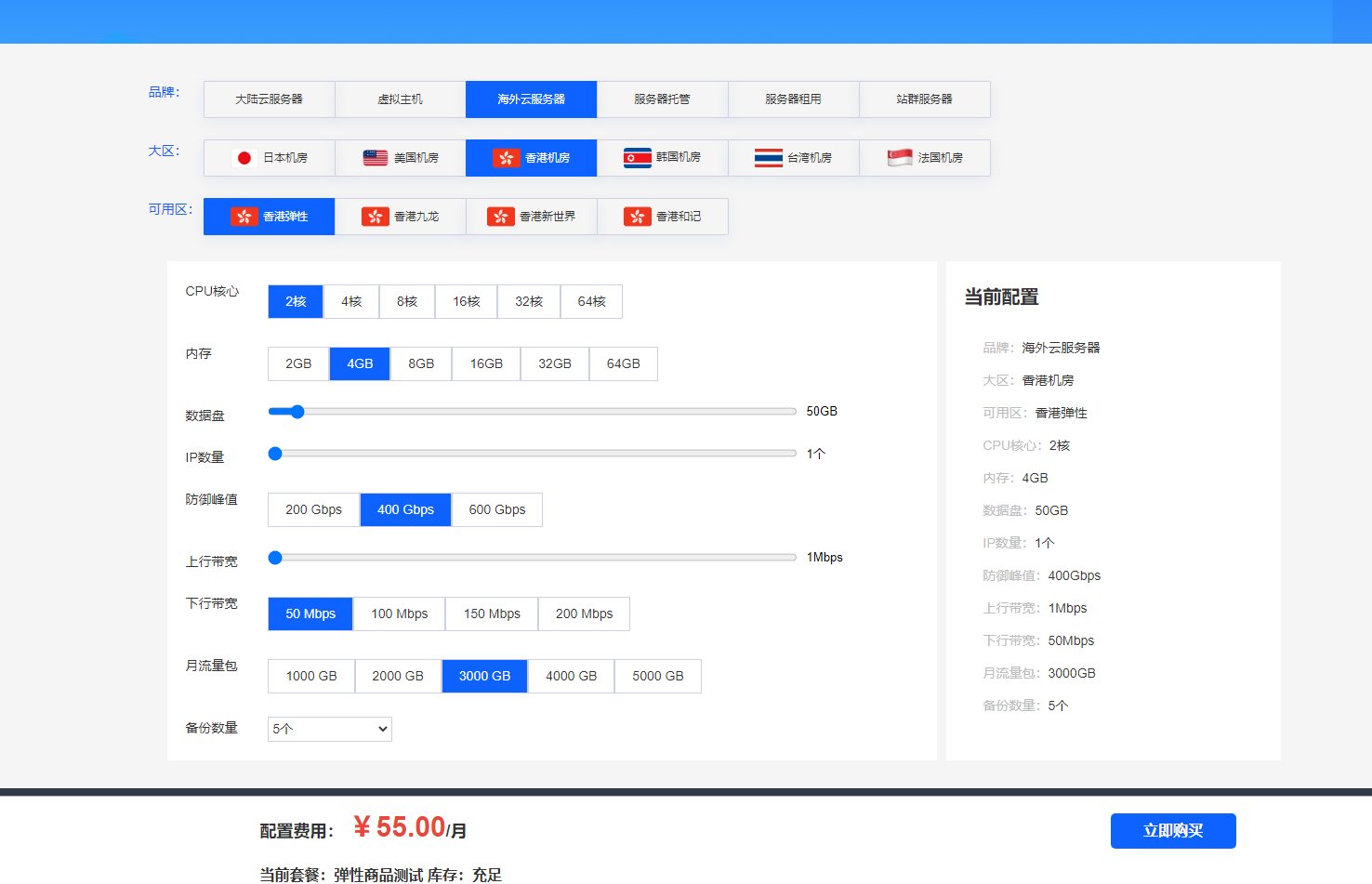Choose 4000 GB monthly traffic package
Viewport: 1372px width, 884px height.
(572, 677)
